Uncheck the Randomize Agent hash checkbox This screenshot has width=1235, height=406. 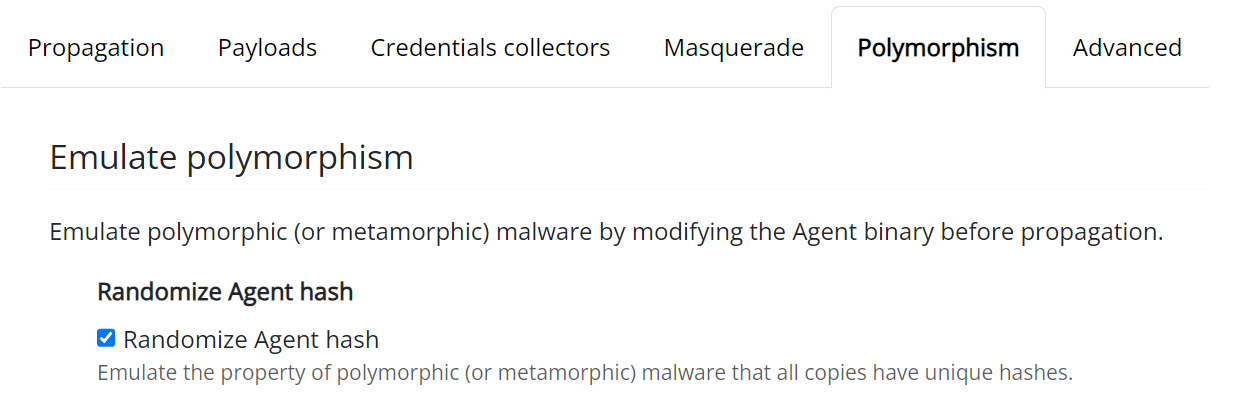(x=106, y=338)
